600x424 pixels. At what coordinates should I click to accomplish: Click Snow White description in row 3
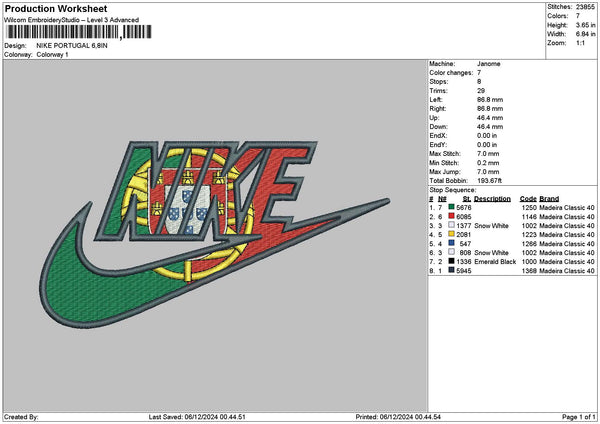491,226
